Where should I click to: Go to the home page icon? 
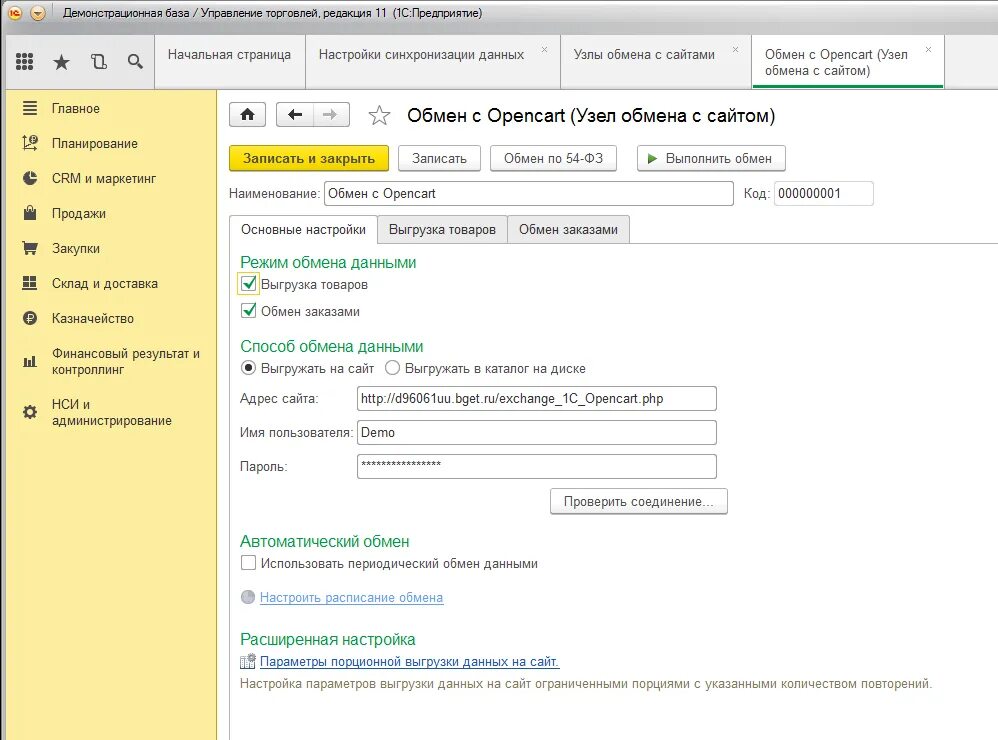point(248,115)
